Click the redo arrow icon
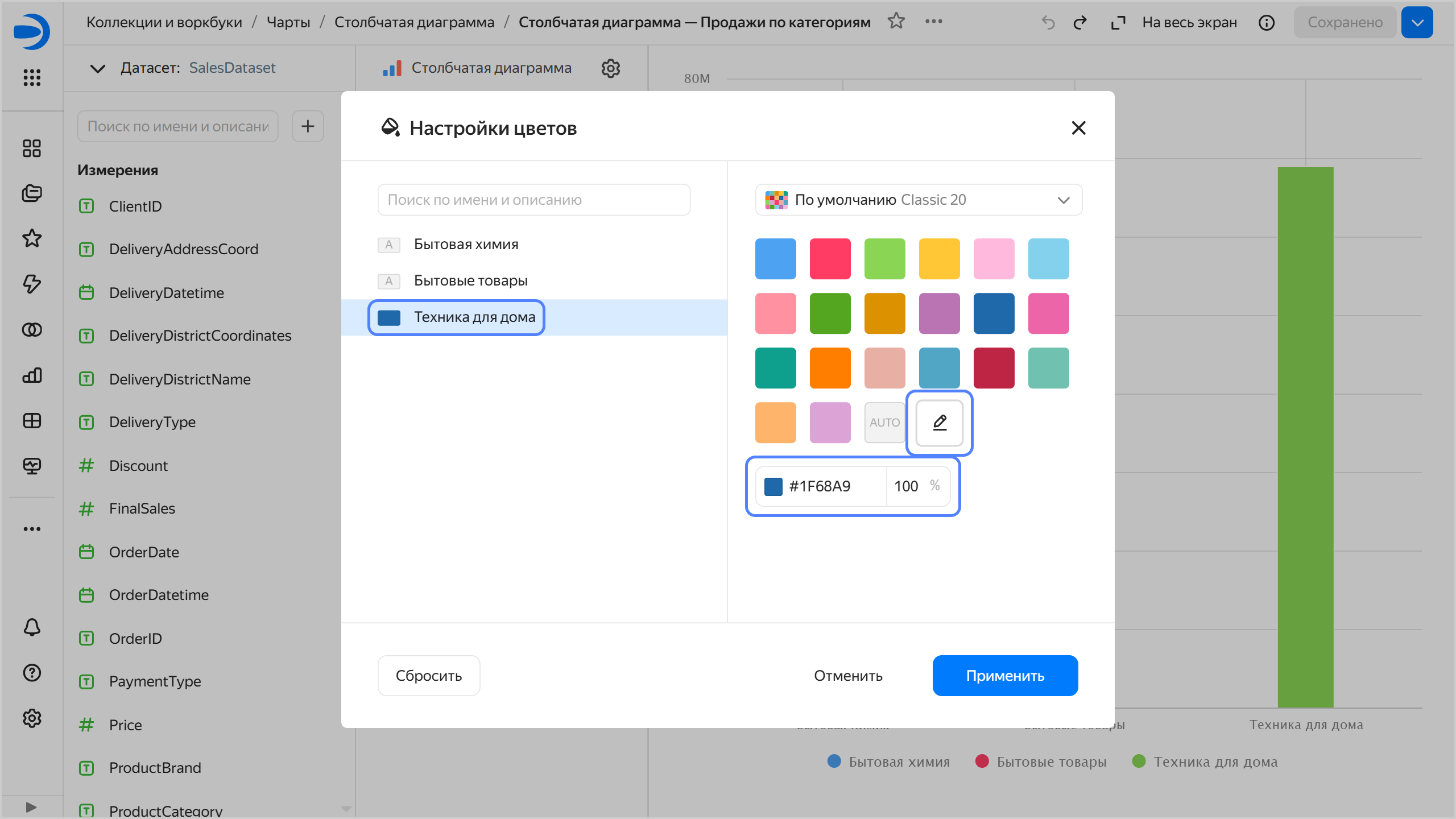 [x=1079, y=22]
